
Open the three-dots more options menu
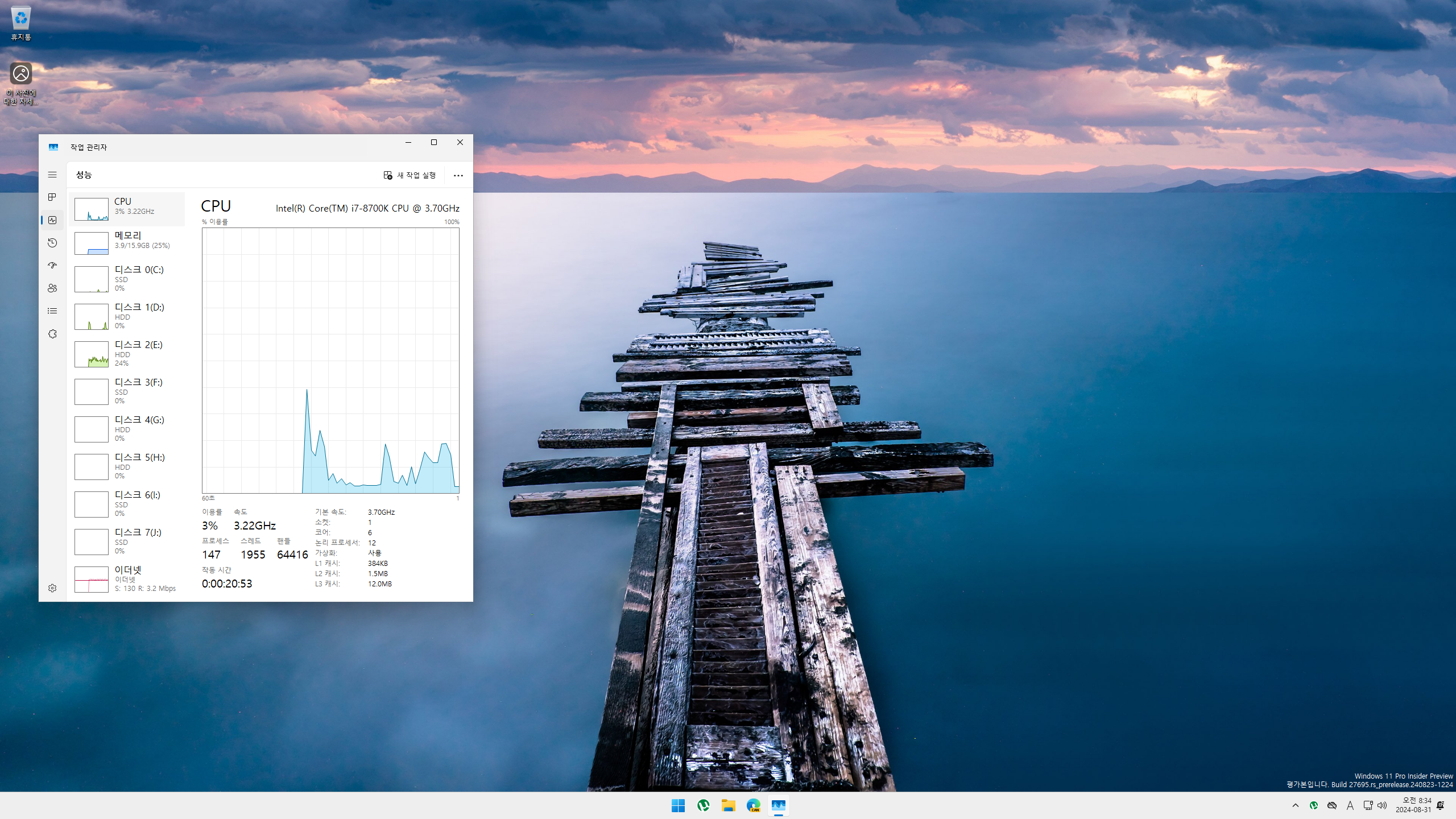[x=458, y=175]
